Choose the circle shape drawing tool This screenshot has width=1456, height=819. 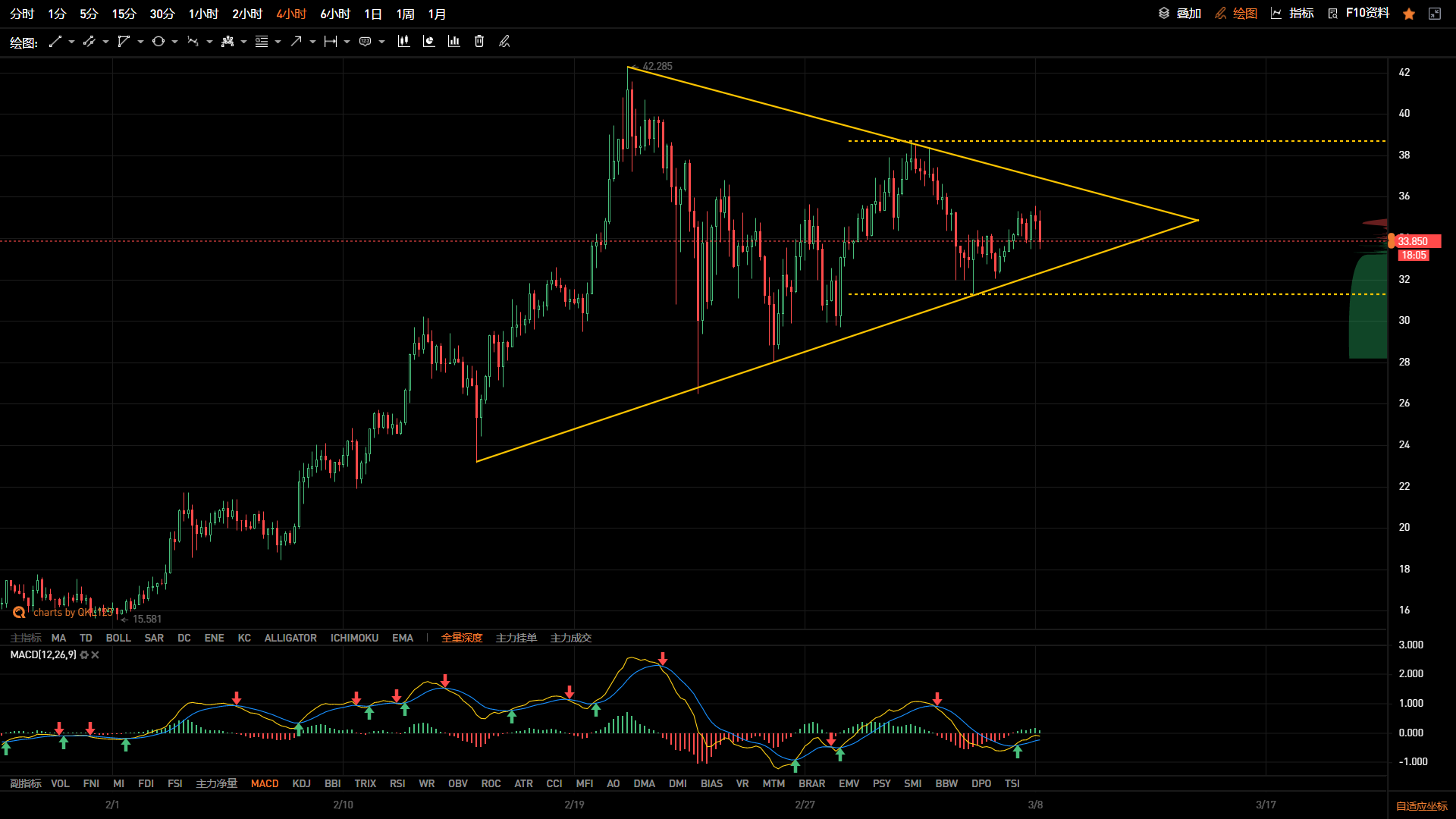coord(158,42)
